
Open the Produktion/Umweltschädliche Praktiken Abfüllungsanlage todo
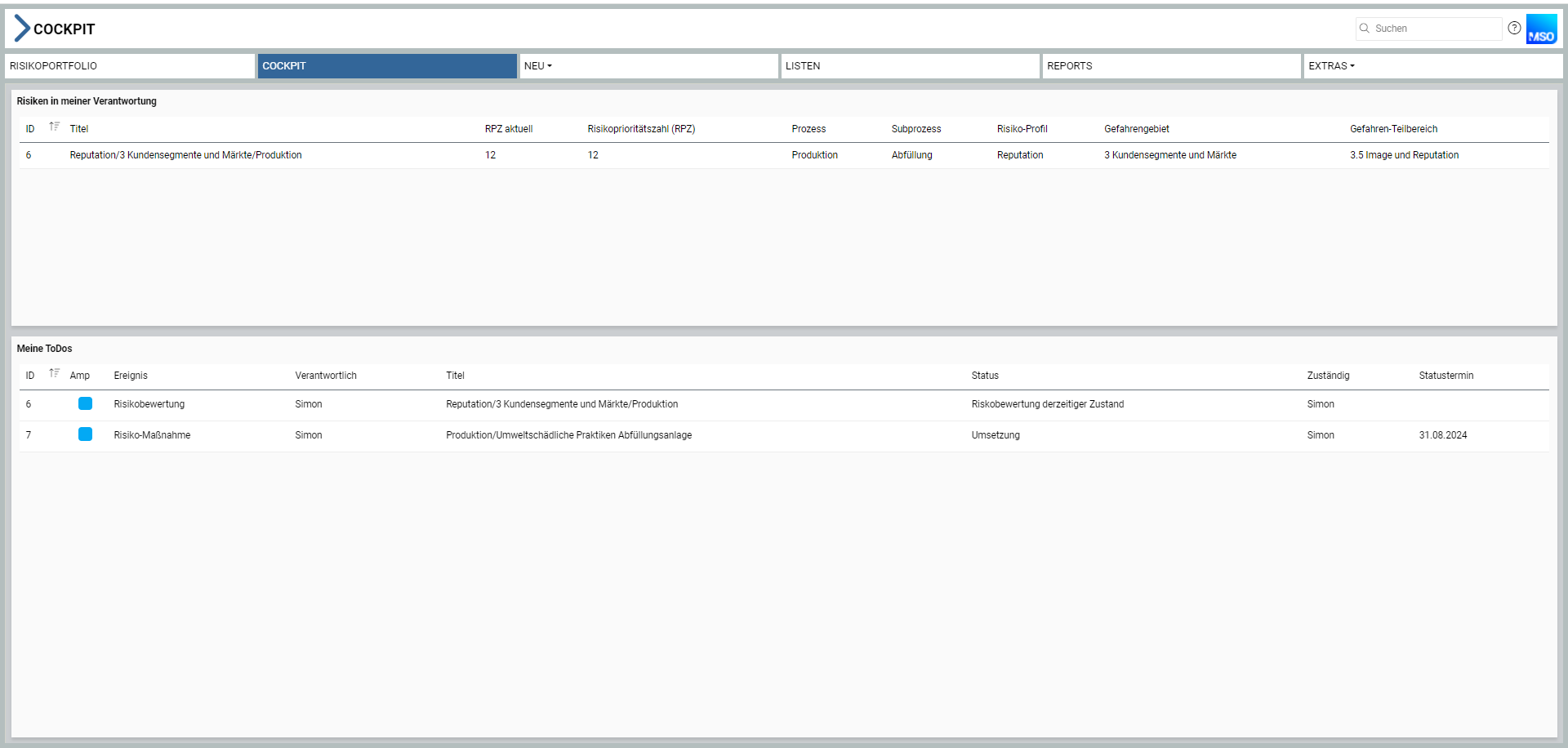[568, 435]
